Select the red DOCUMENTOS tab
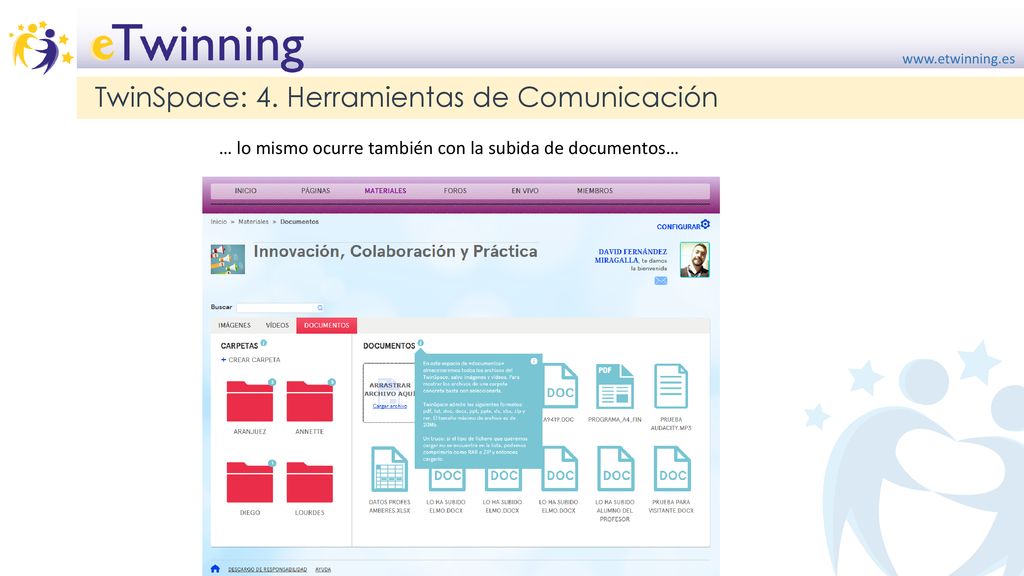The image size is (1024, 576). pos(327,325)
